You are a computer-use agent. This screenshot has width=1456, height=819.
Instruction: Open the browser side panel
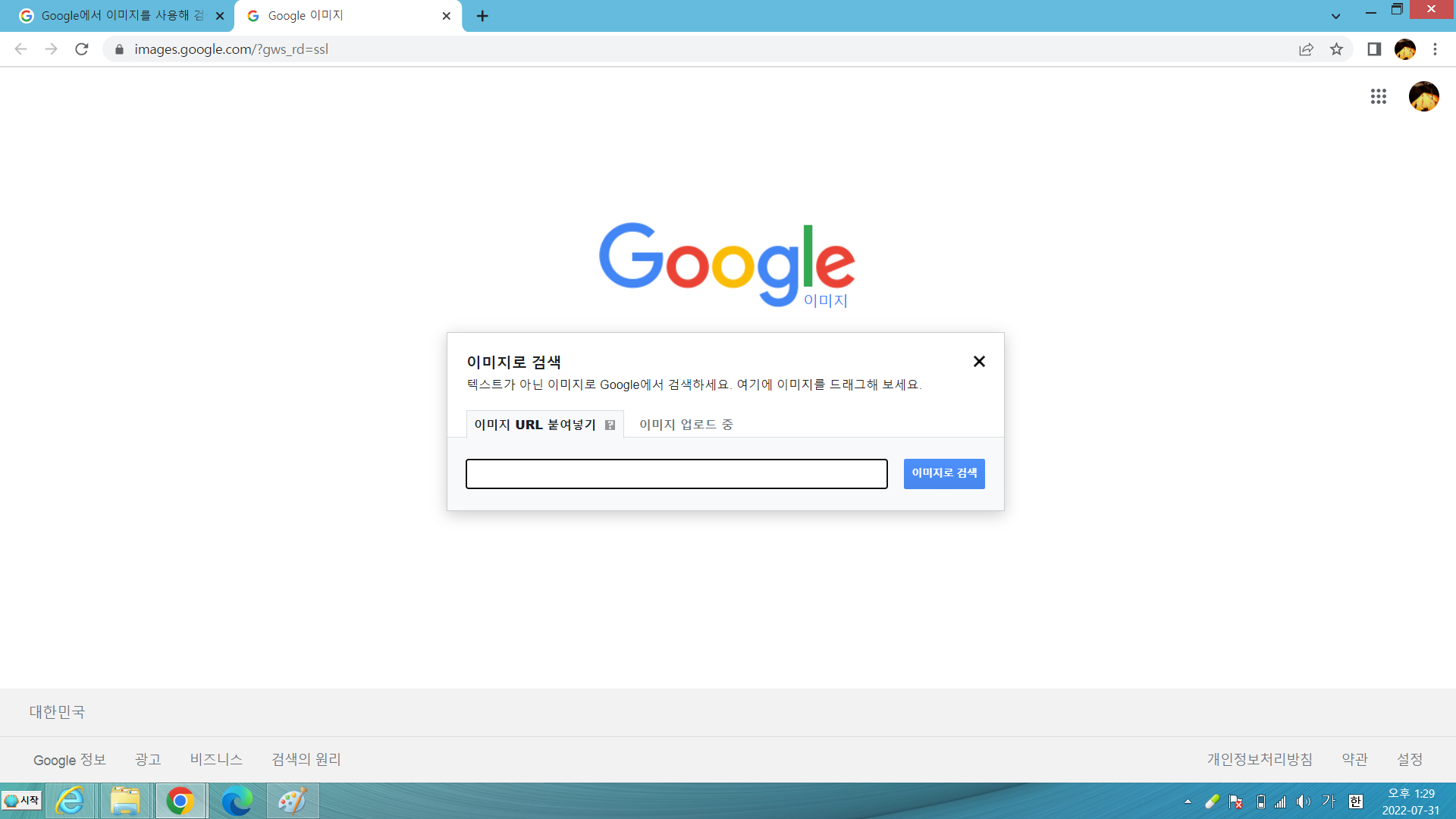(x=1374, y=49)
